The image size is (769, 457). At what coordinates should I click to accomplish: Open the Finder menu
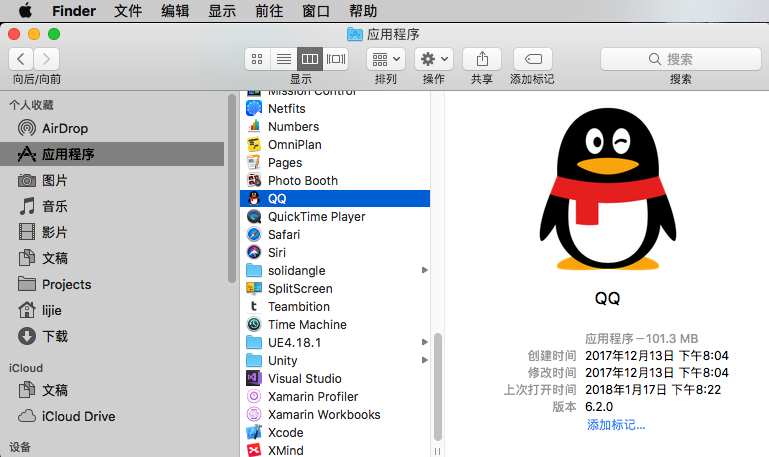(x=74, y=11)
